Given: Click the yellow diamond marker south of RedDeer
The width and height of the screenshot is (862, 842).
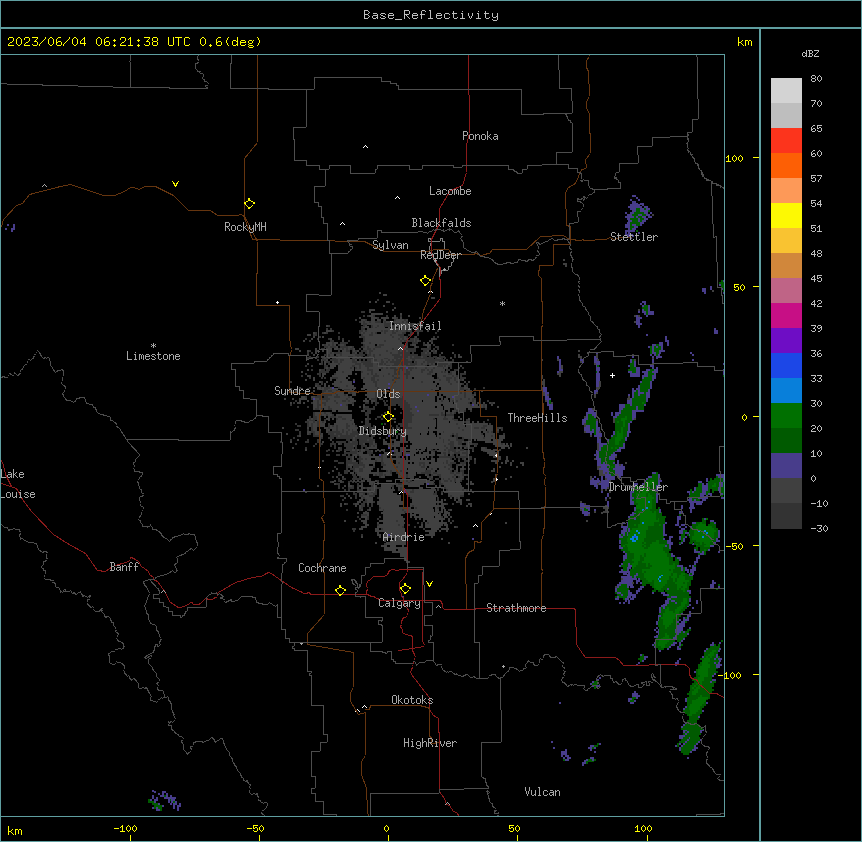Looking at the screenshot, I should tap(426, 281).
